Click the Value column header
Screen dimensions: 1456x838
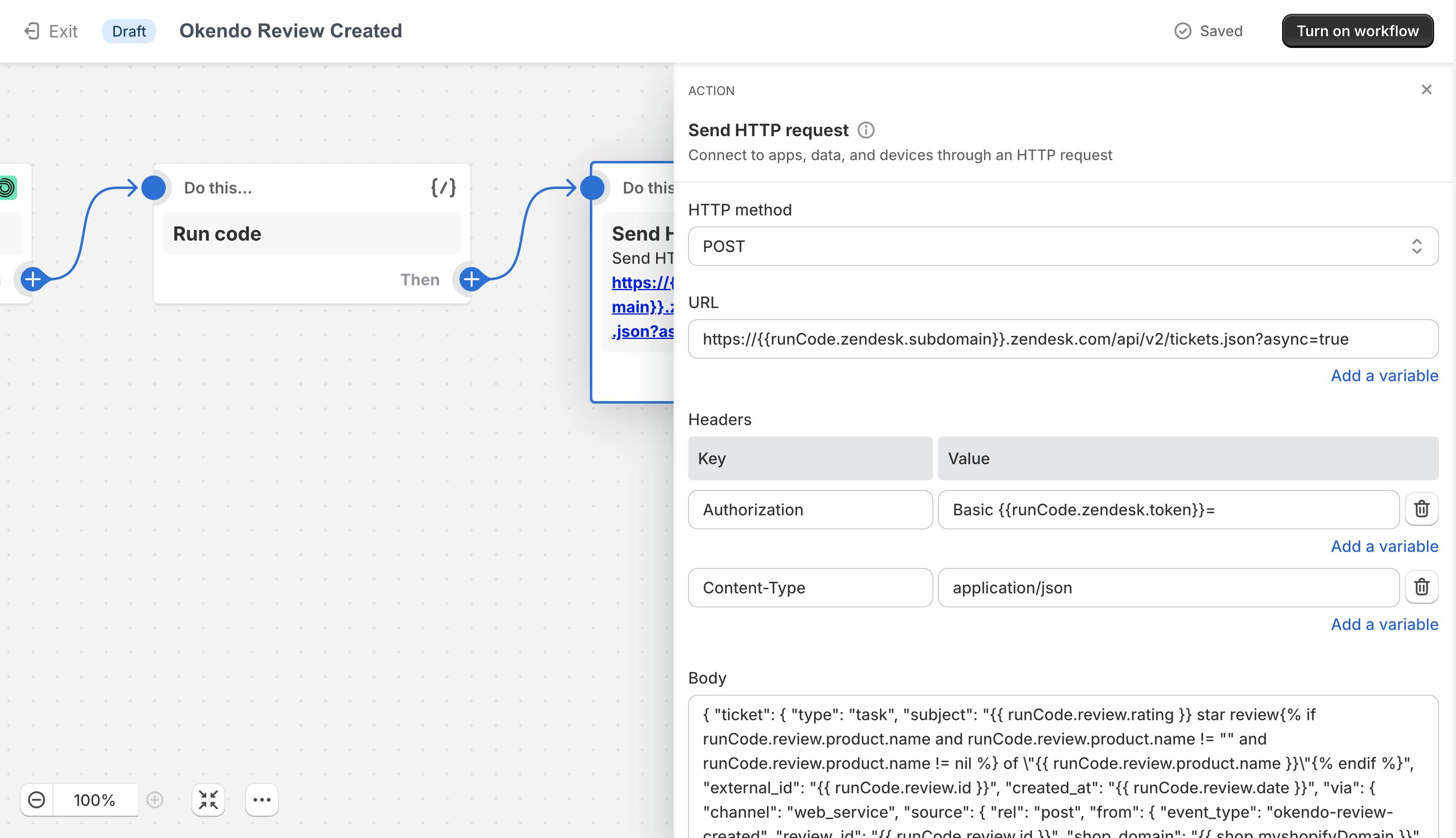click(x=1188, y=459)
